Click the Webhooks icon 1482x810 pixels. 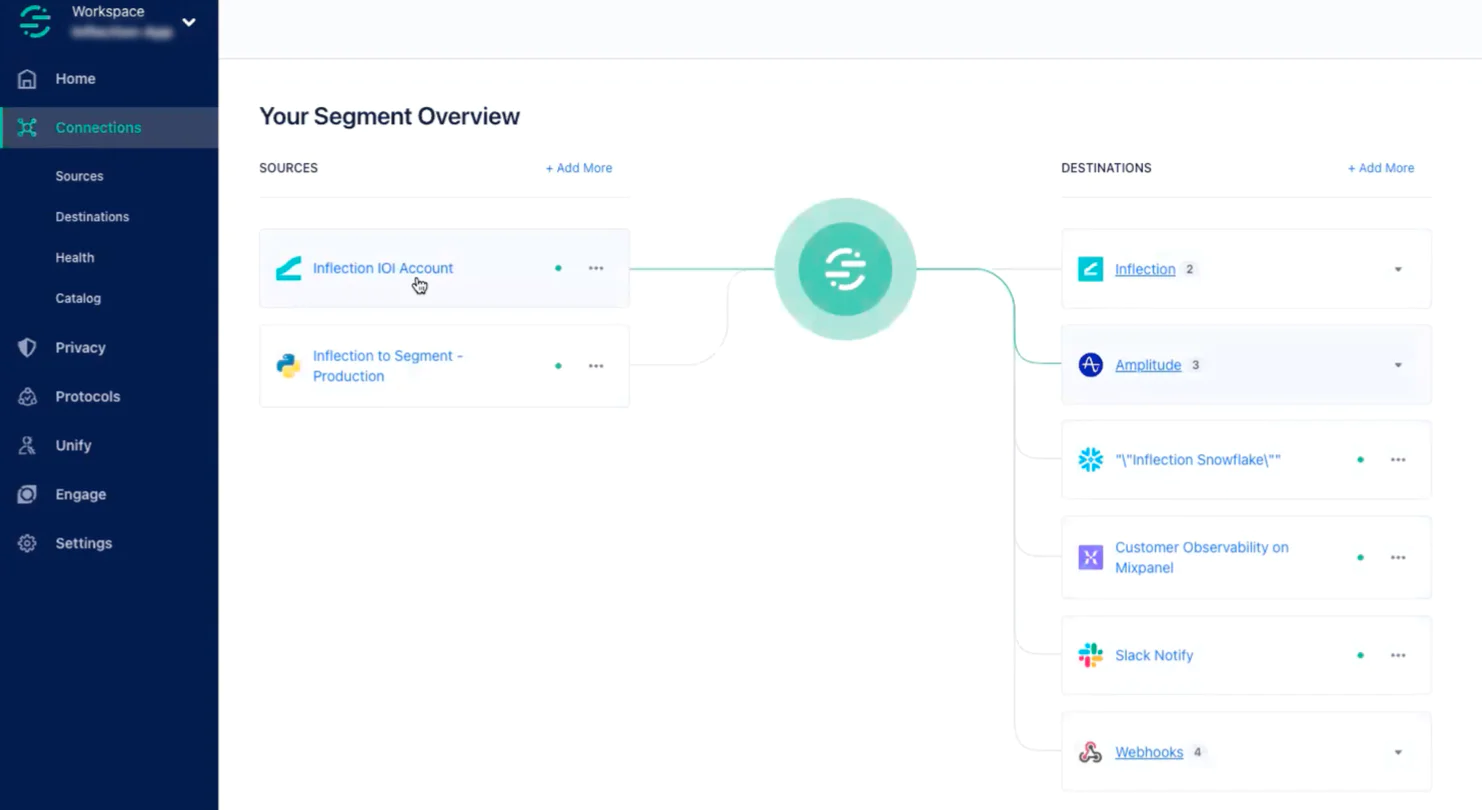pos(1090,753)
